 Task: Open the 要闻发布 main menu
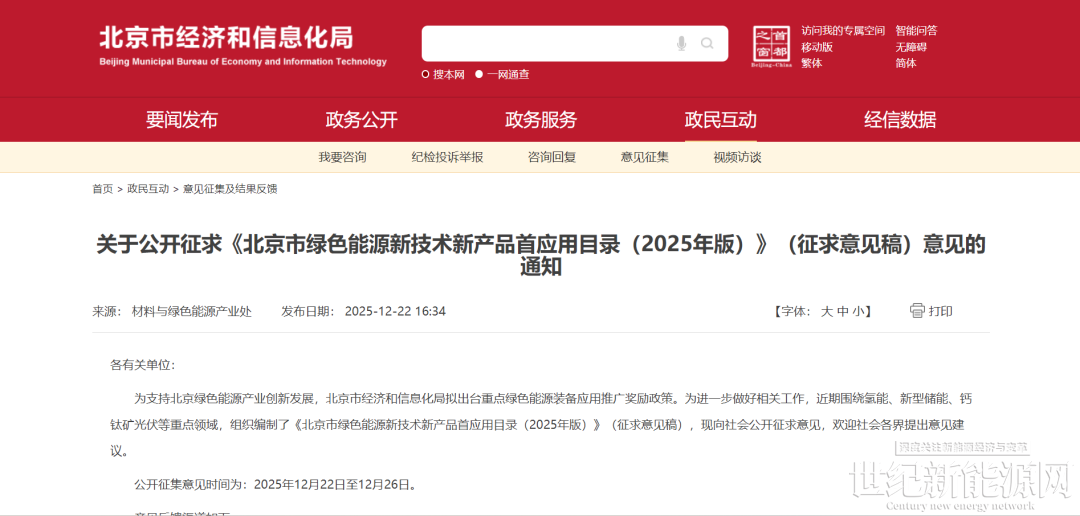181,120
